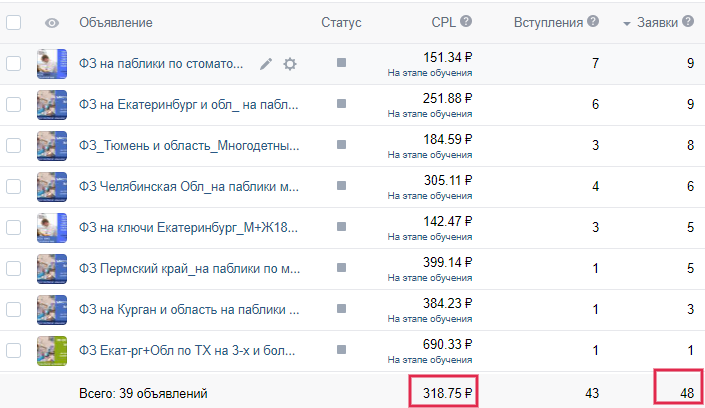Open the Вступления help question icon
Viewport: 705px width, 408px height.
(593, 21)
